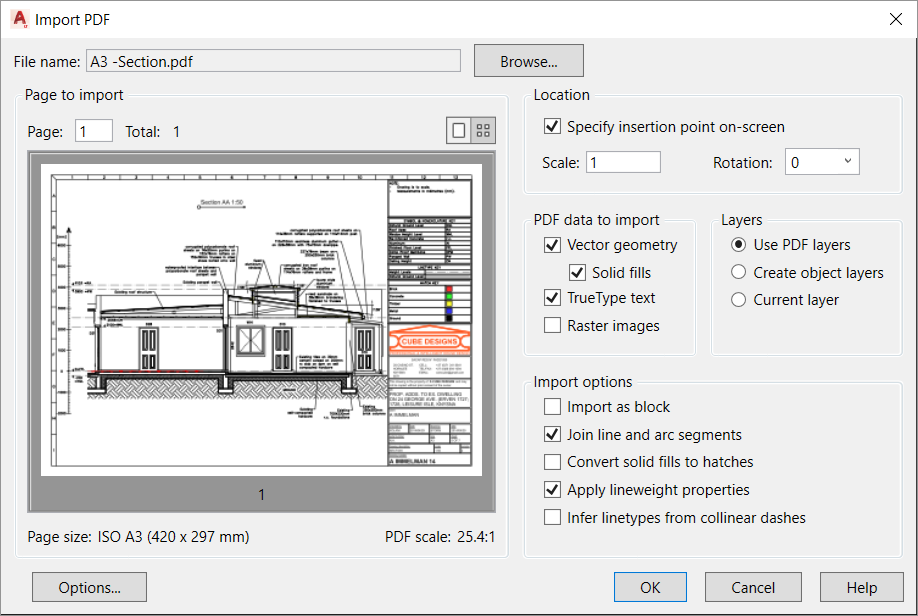918x616 pixels.
Task: Choose the Current layer option
Action: click(738, 299)
